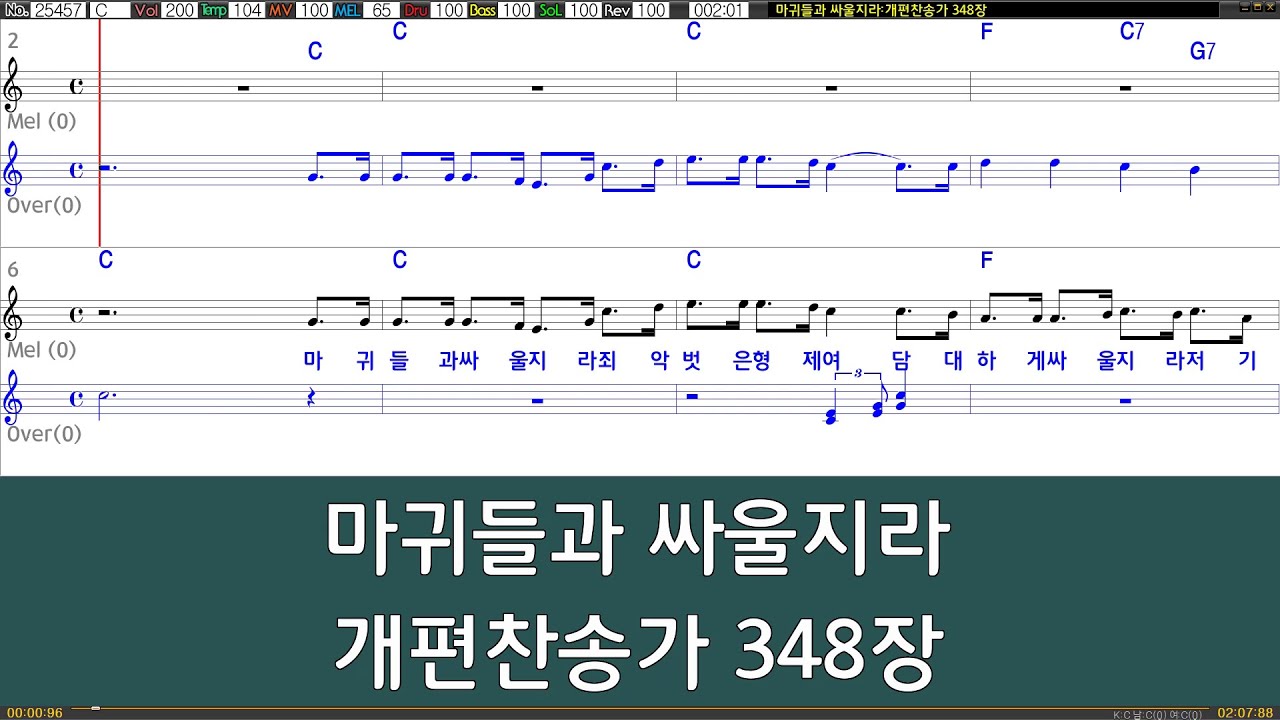
Task: Click the measure counter 002:01
Action: pyautogui.click(x=717, y=10)
